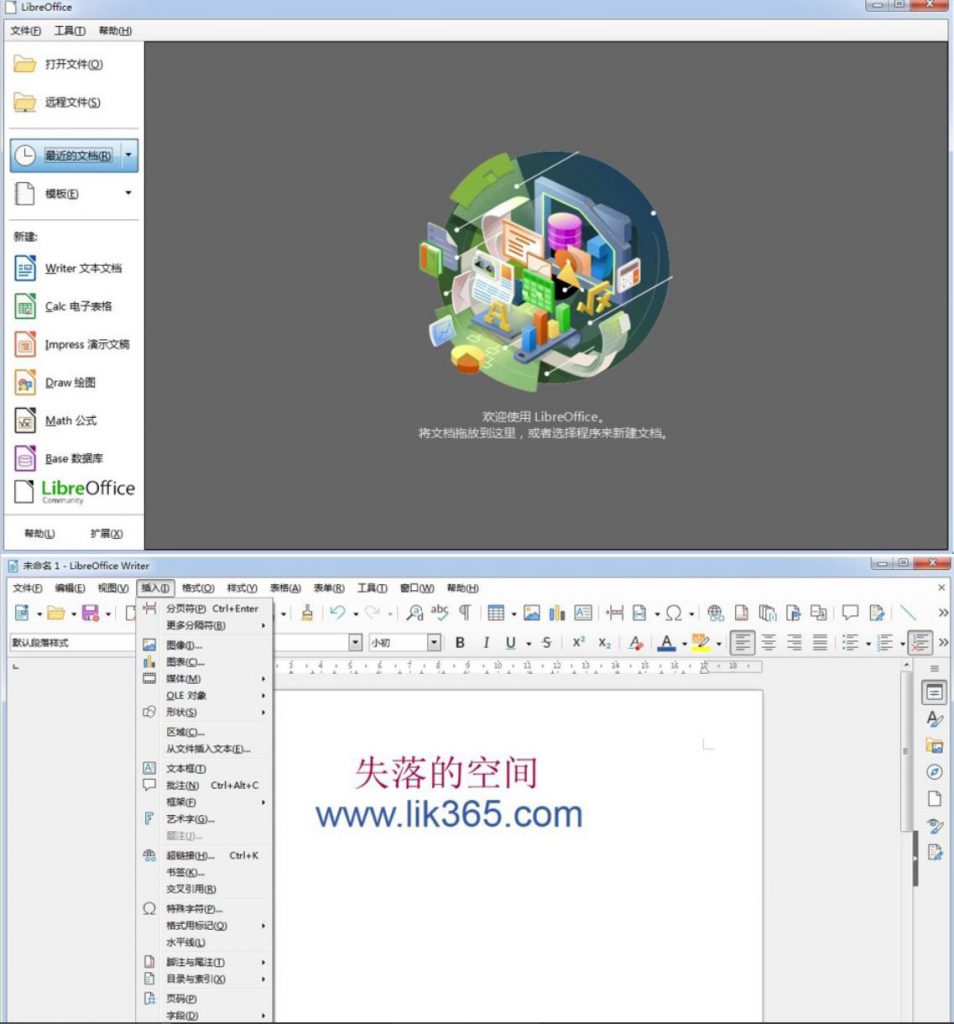This screenshot has width=954, height=1024.
Task: Open the 表格 menu in Writer
Action: coord(285,588)
